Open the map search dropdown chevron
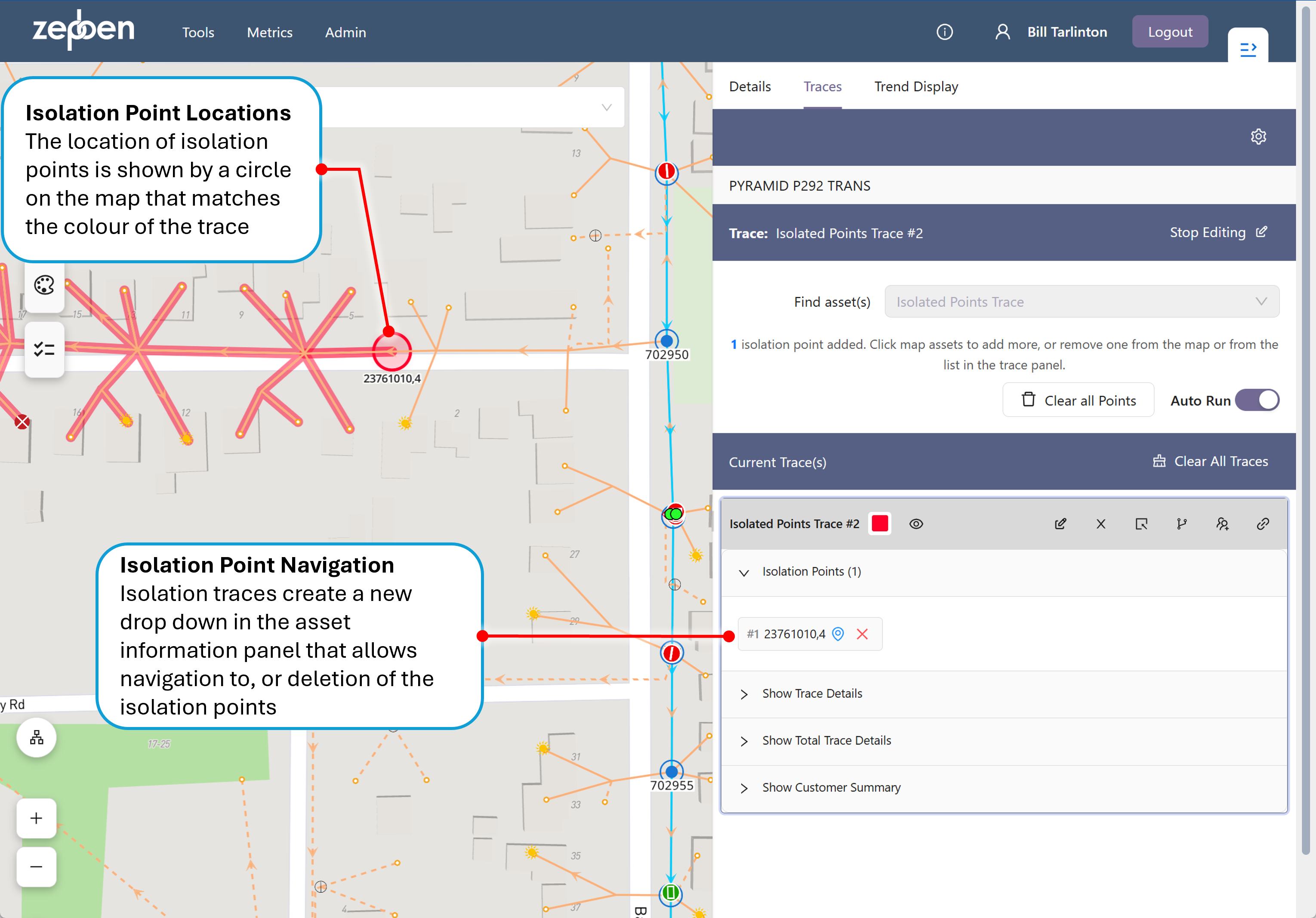Image resolution: width=1316 pixels, height=918 pixels. pyautogui.click(x=607, y=107)
